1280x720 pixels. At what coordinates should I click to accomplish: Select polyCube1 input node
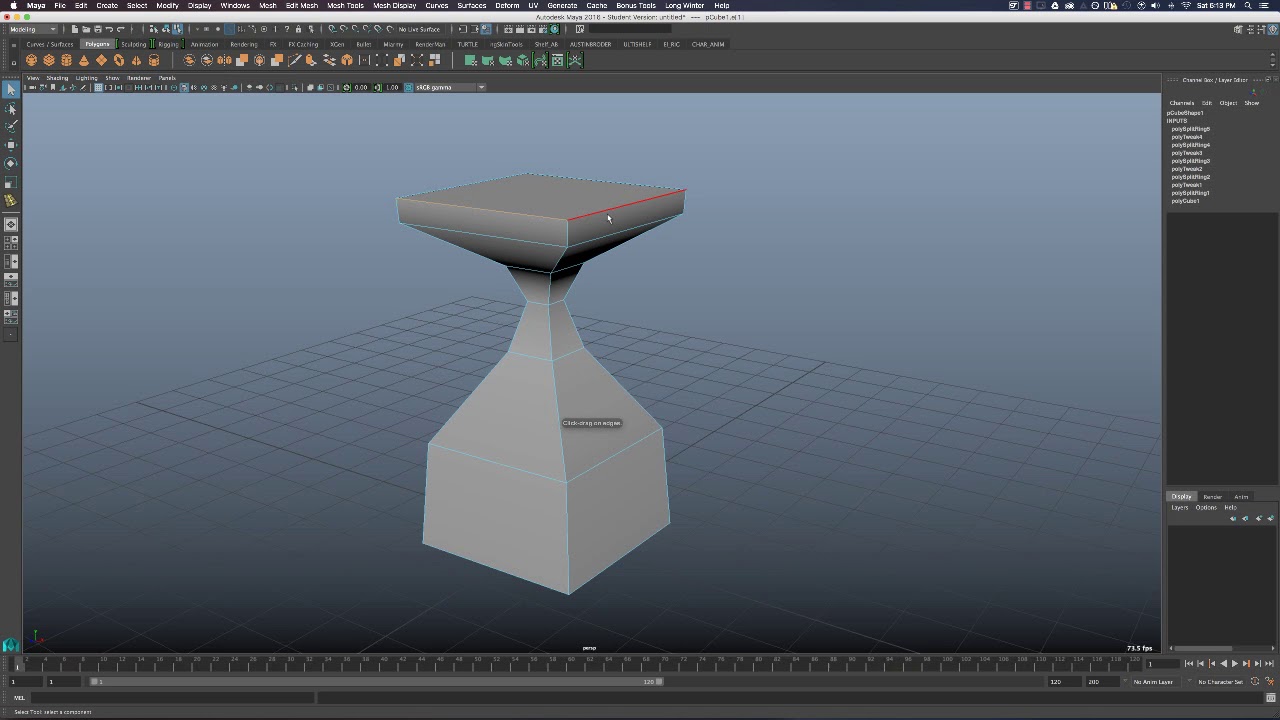pyautogui.click(x=1185, y=201)
